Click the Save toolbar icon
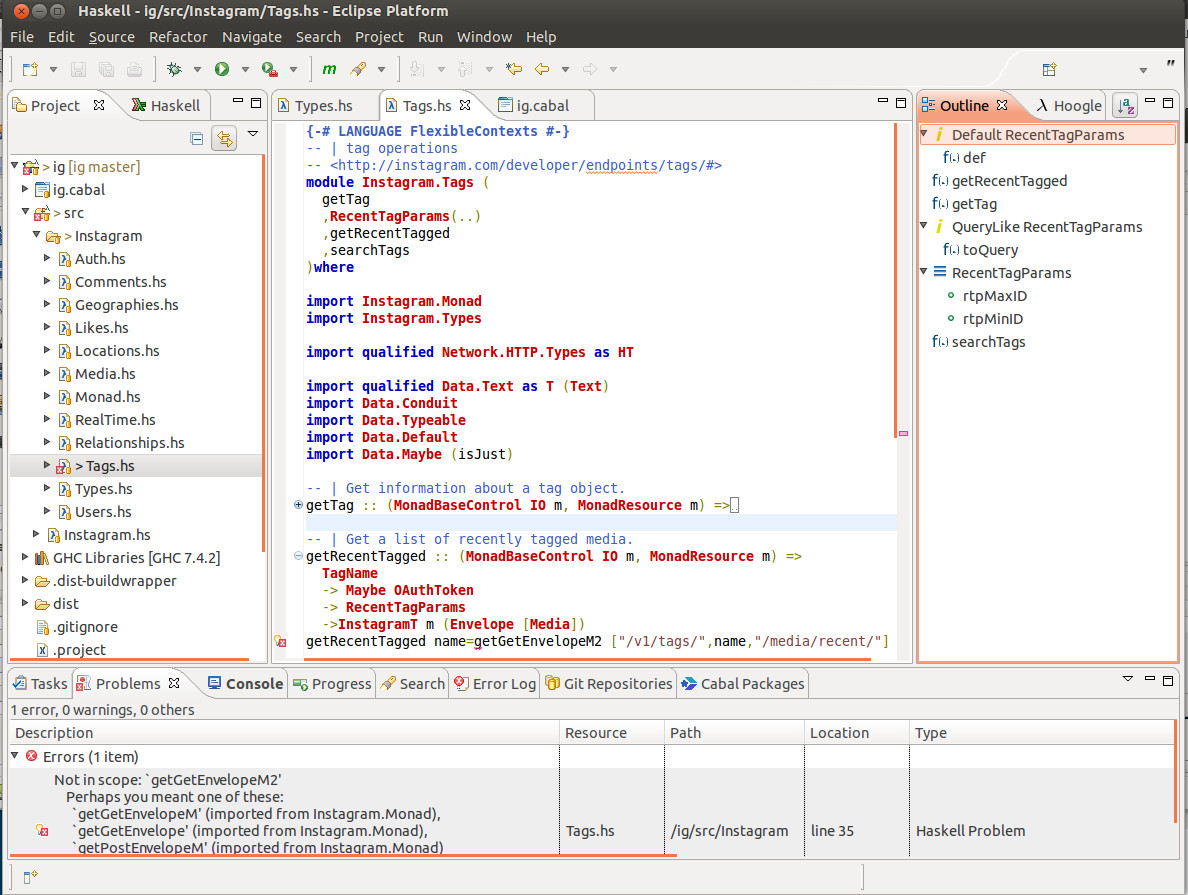 coord(78,70)
